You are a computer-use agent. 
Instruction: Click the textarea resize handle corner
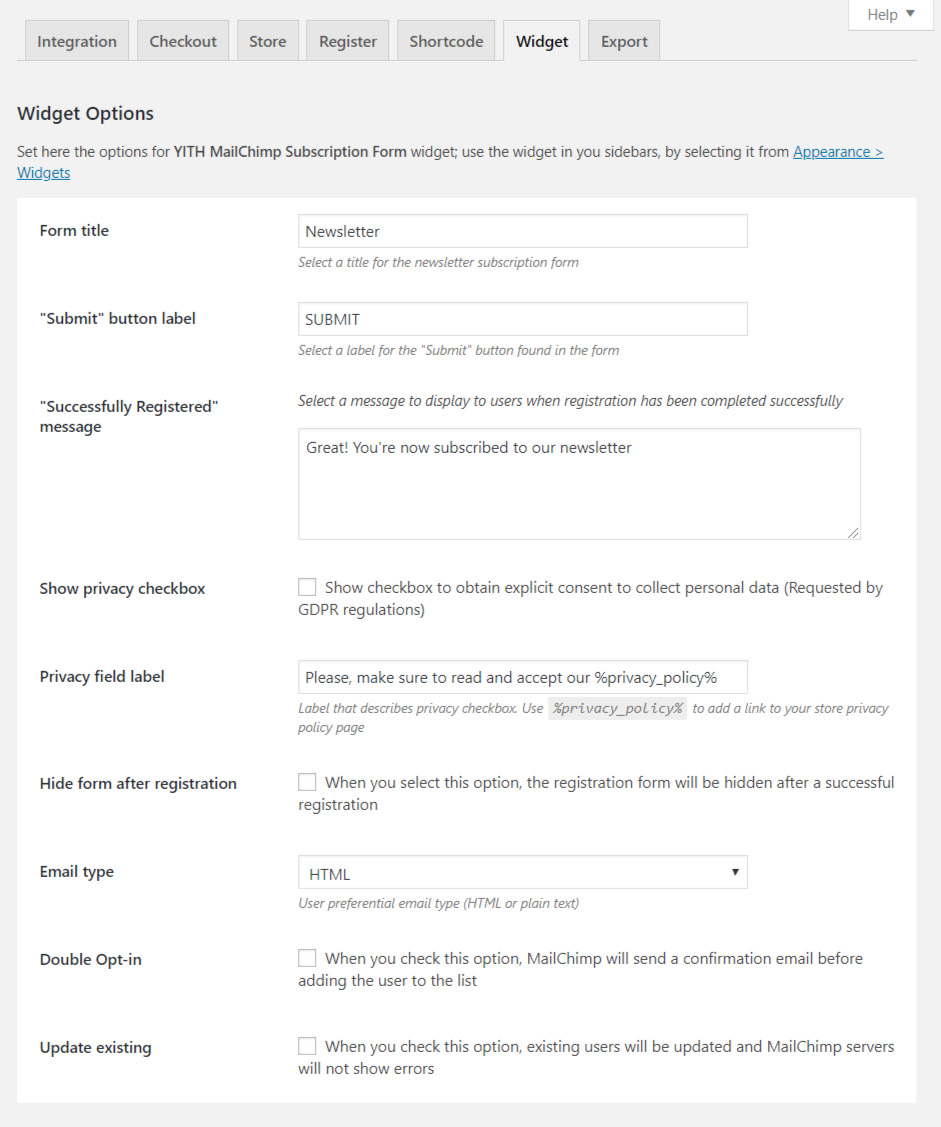tap(853, 533)
